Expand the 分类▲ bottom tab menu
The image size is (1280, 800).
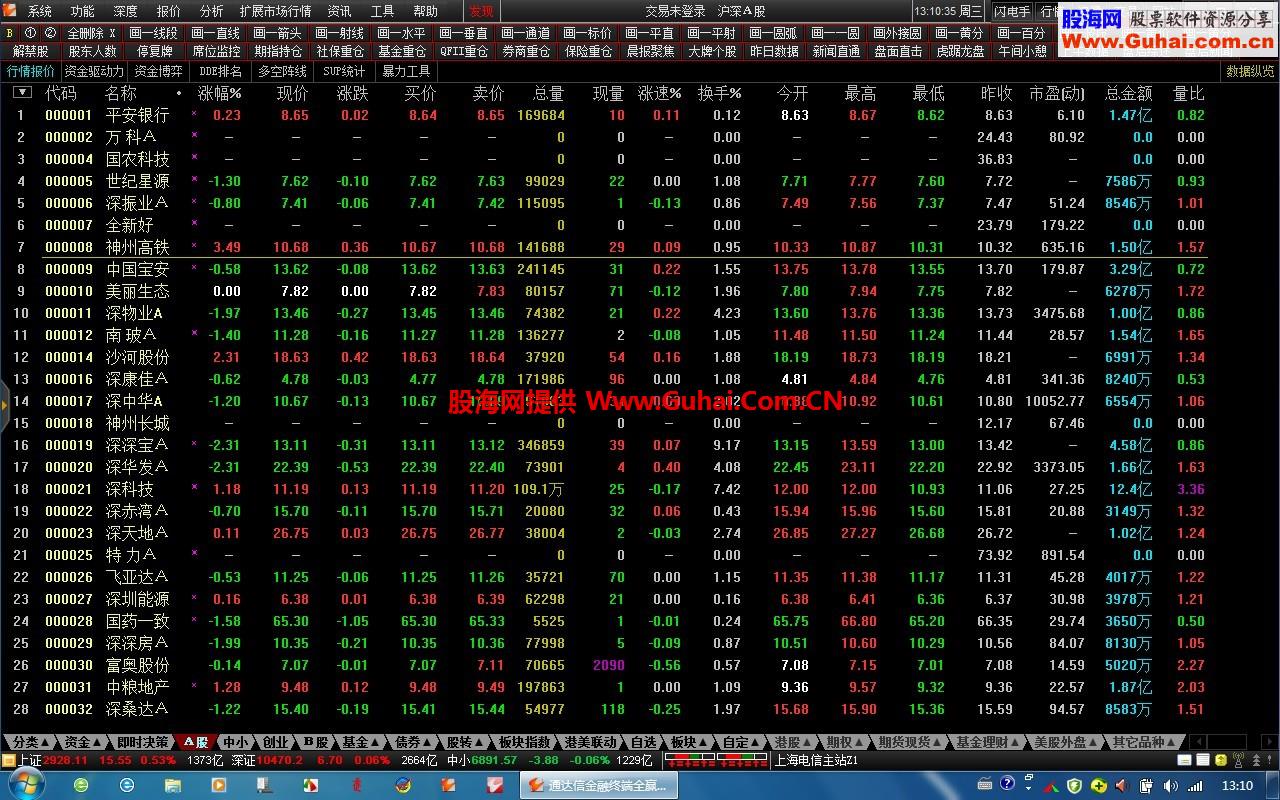(31, 742)
